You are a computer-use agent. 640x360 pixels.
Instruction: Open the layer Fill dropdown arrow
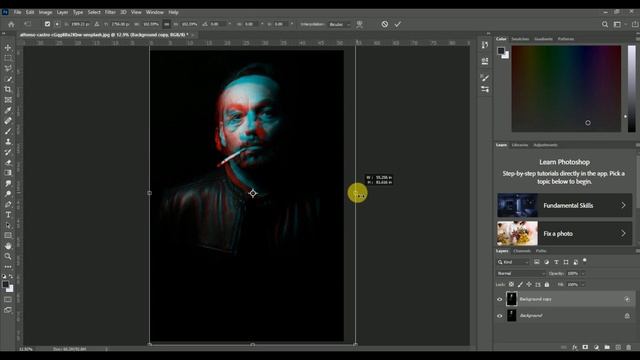(583, 284)
